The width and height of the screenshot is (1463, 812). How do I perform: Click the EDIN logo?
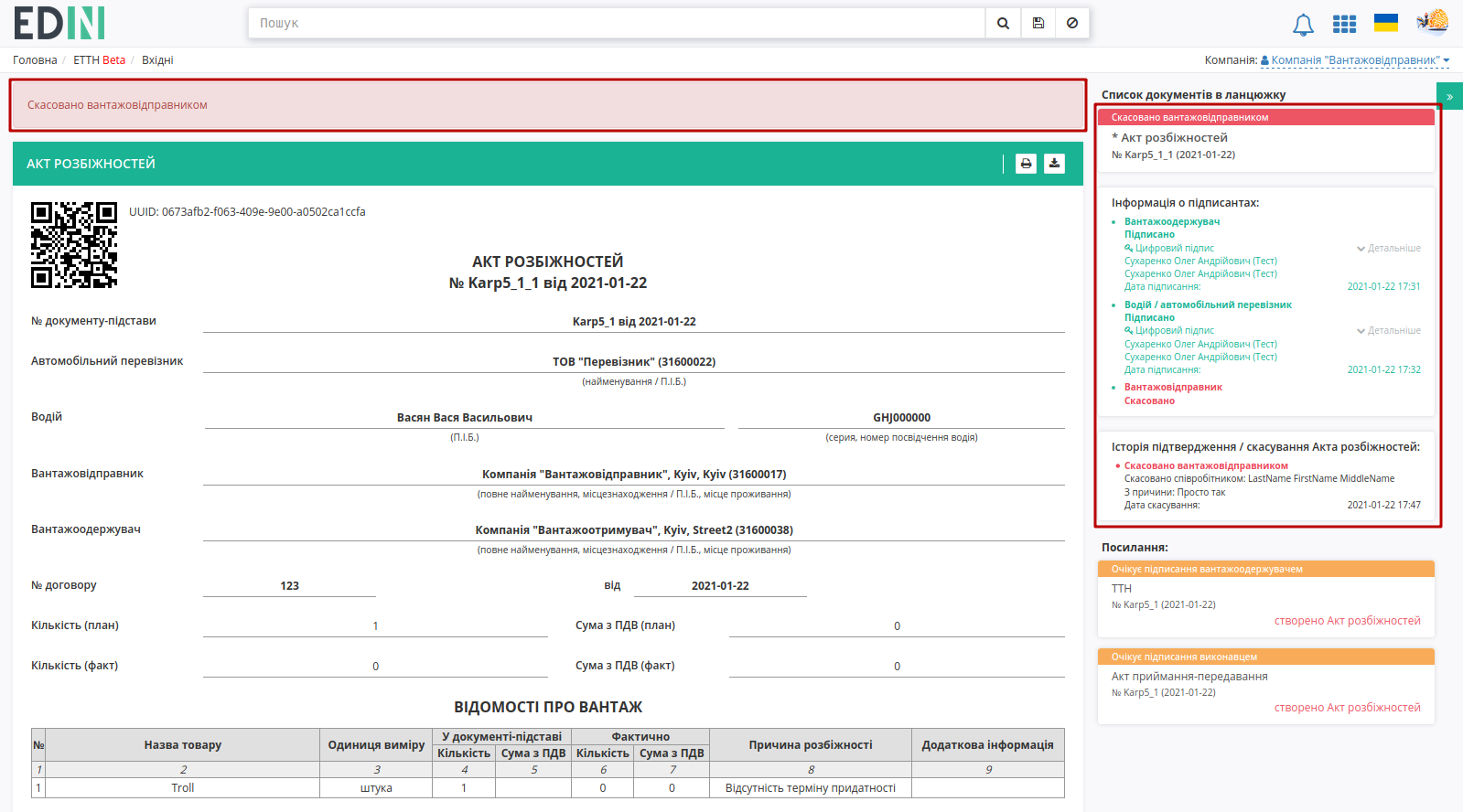coord(59,23)
